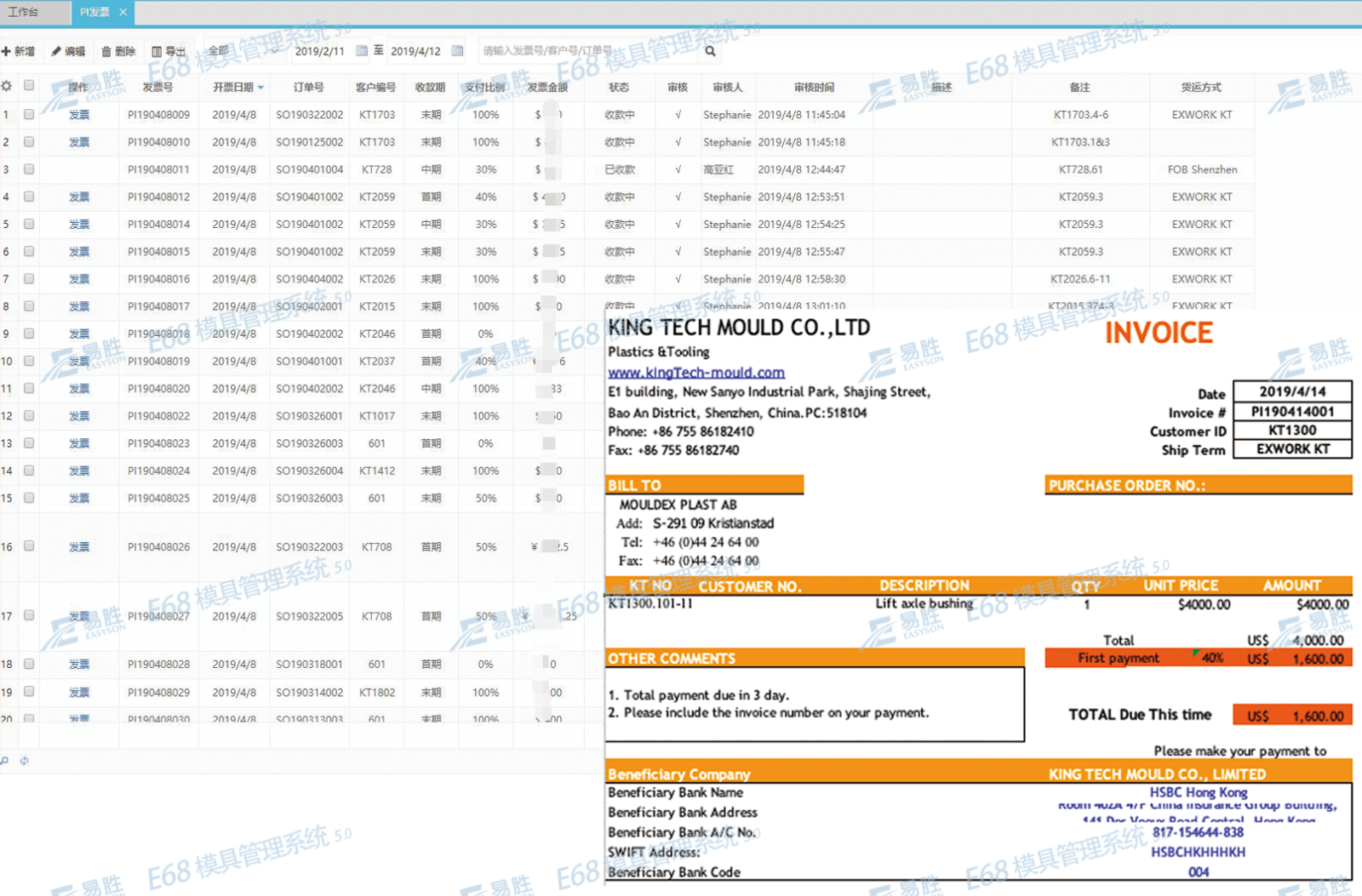Viewport: 1362px width, 896px height.
Task: Click invoice number PI190414001 in the invoice preview
Action: click(x=1292, y=411)
